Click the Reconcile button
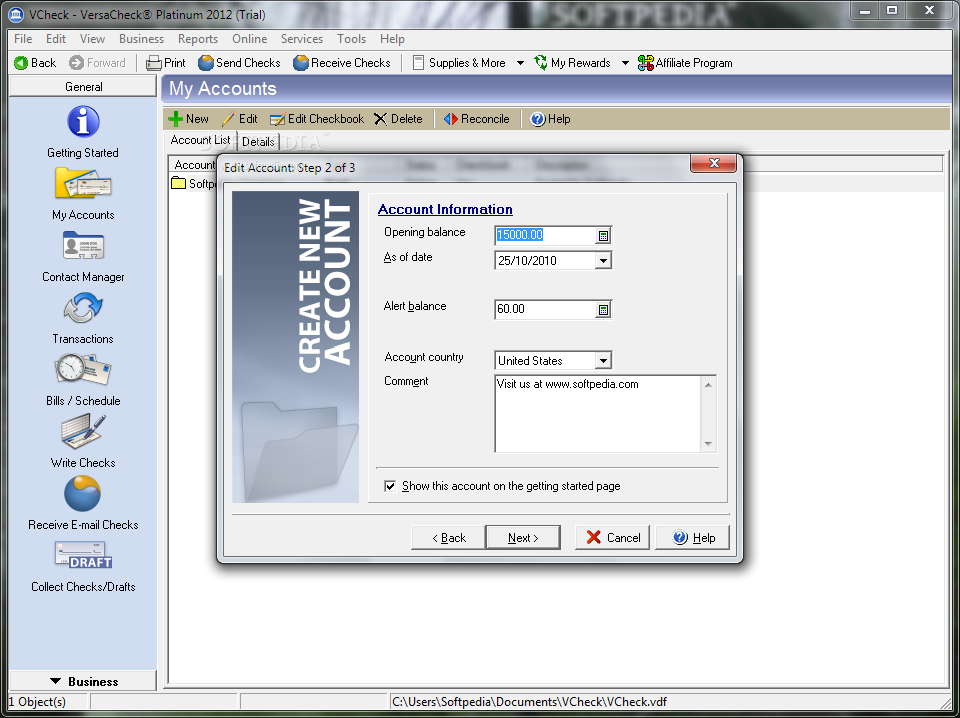The image size is (960, 718). coord(477,119)
